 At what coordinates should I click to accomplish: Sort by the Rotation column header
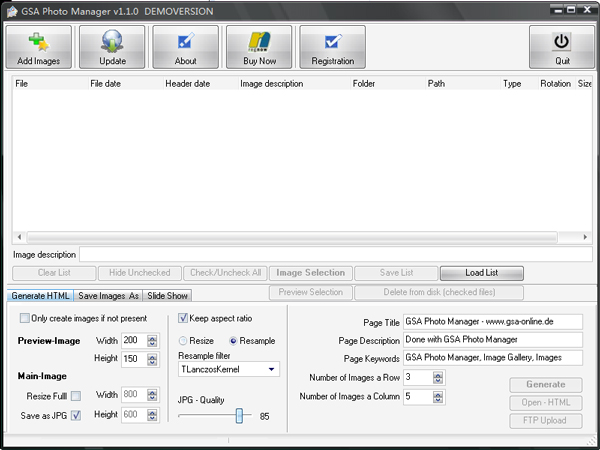click(556, 83)
